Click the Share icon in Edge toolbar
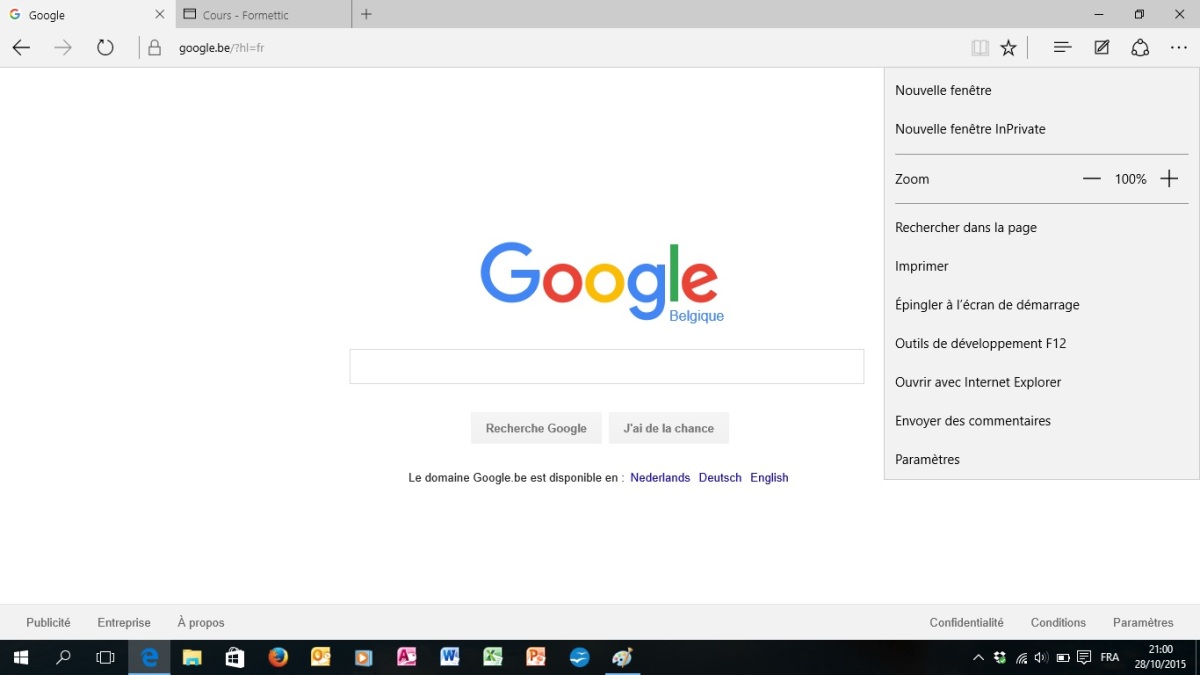The image size is (1200, 675). coord(1140,48)
